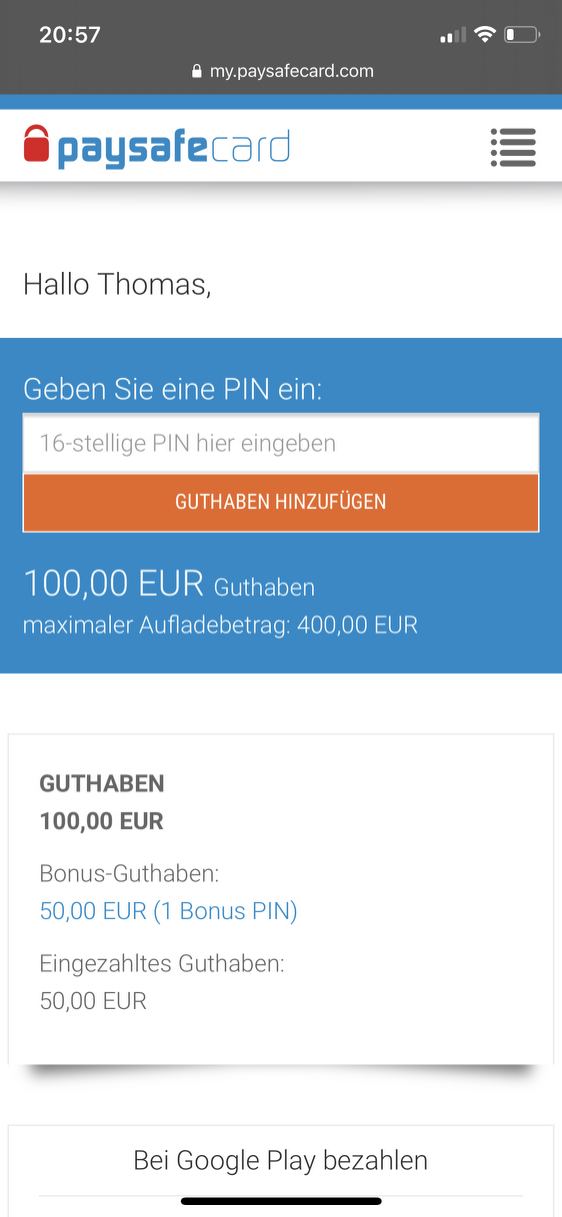Tap the Bonus-Guthaben label

(x=129, y=874)
